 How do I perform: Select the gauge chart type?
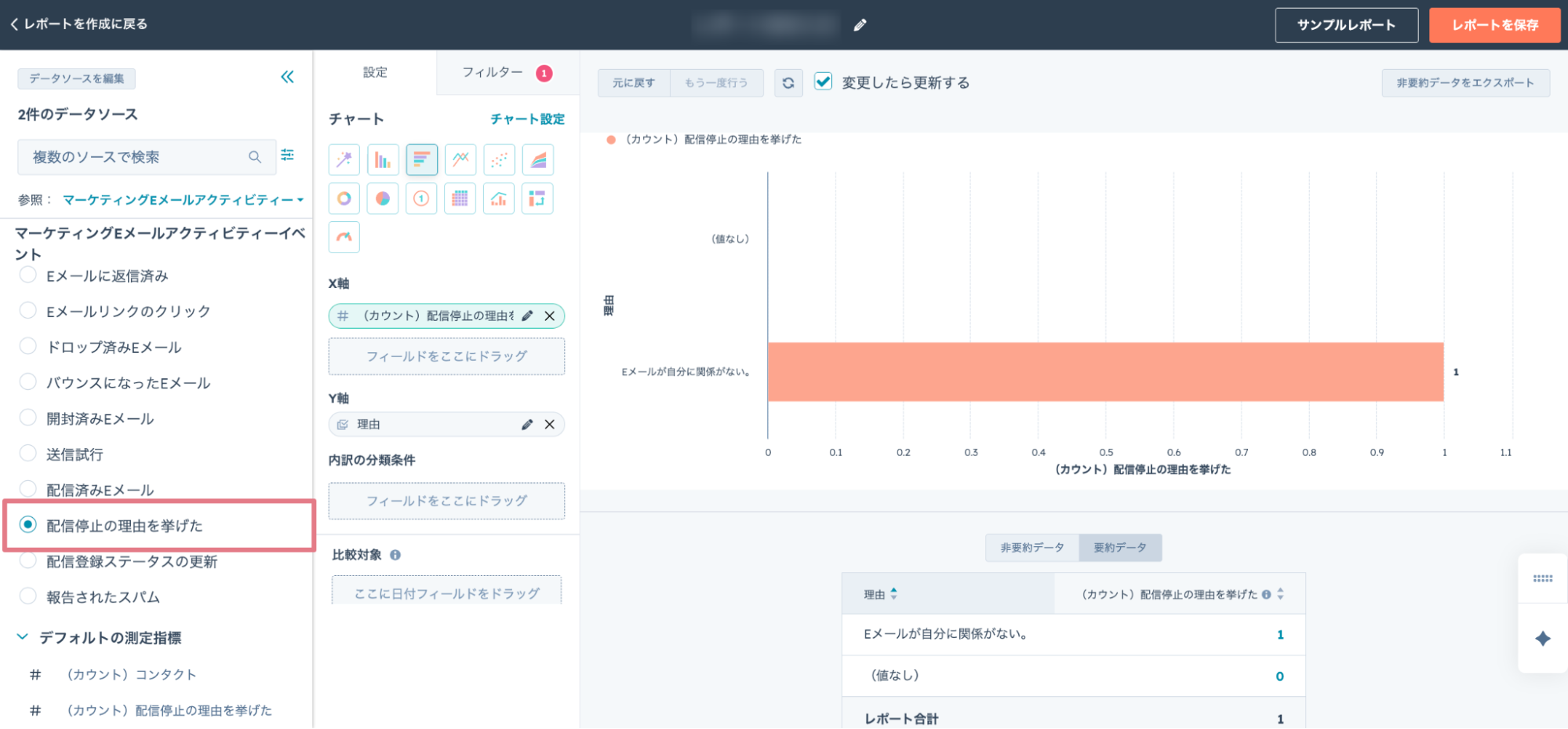(344, 237)
